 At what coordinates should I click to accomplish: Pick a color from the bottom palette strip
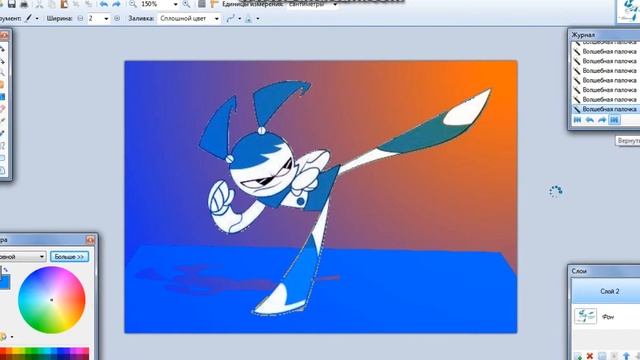coord(44,353)
